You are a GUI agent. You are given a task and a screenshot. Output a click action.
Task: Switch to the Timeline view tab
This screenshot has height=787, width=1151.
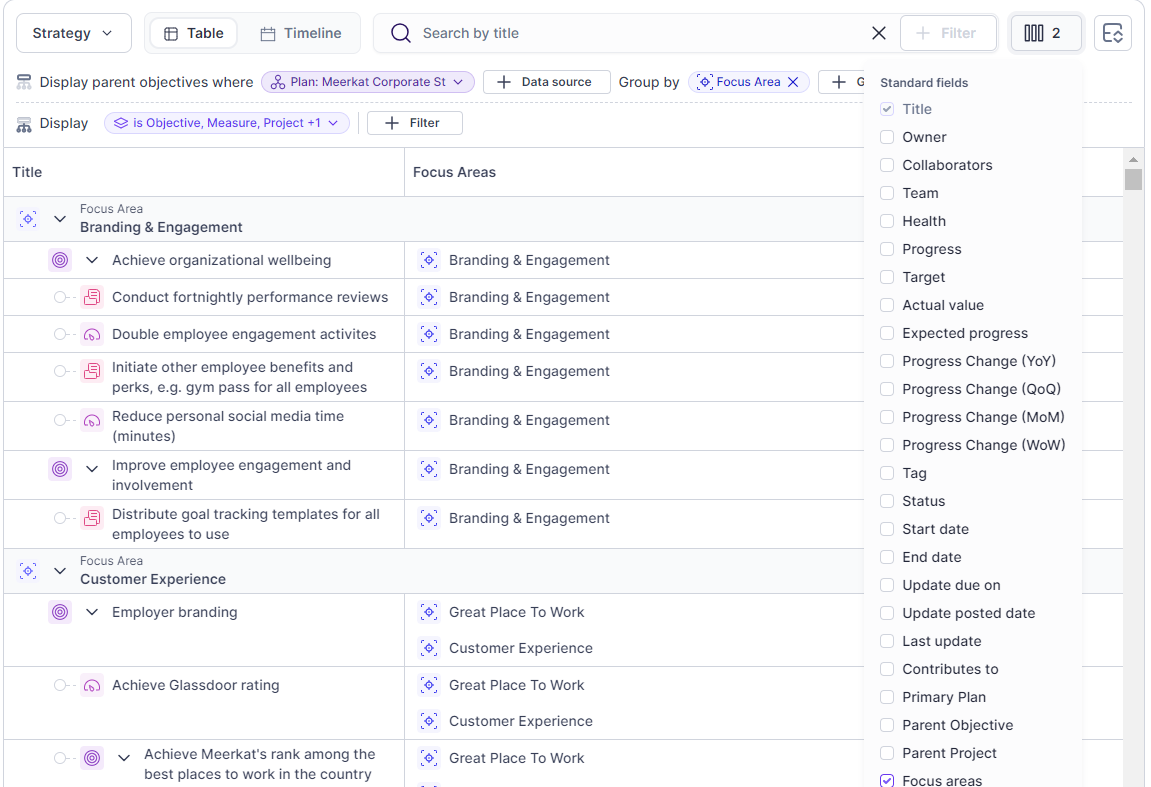tap(301, 33)
